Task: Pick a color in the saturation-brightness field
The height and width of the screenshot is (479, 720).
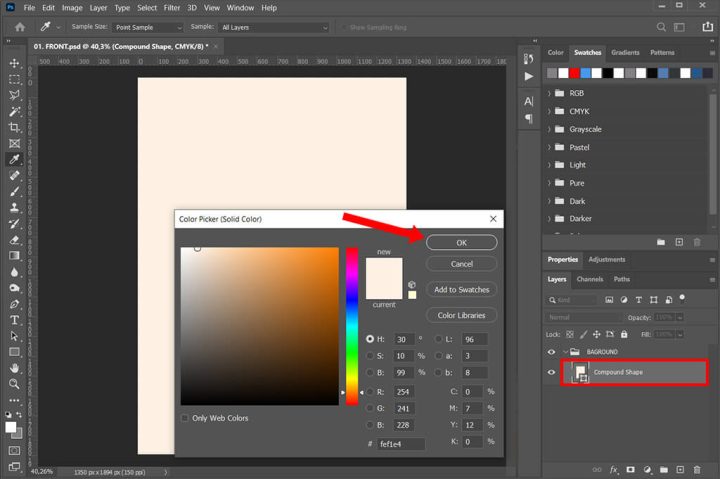Action: (259, 327)
